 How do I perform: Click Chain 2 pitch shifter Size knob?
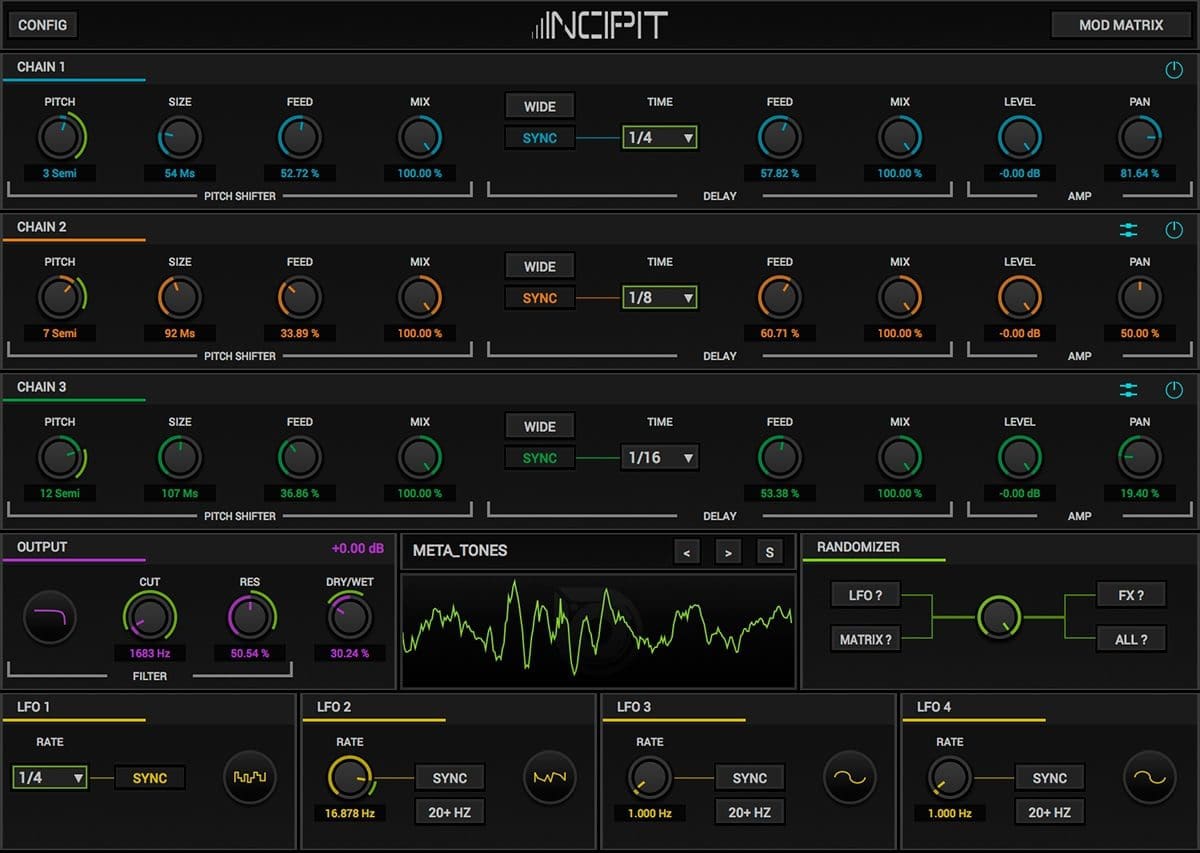[180, 298]
